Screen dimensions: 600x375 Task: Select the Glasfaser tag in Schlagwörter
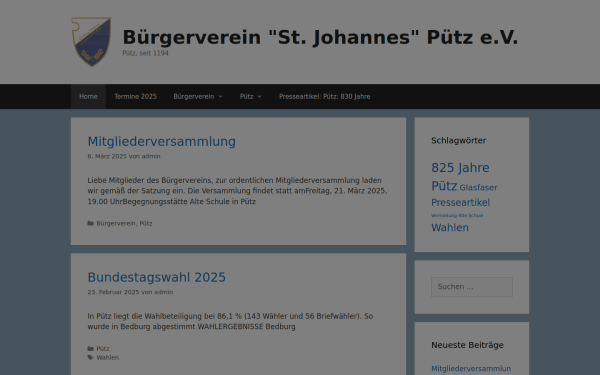point(478,188)
